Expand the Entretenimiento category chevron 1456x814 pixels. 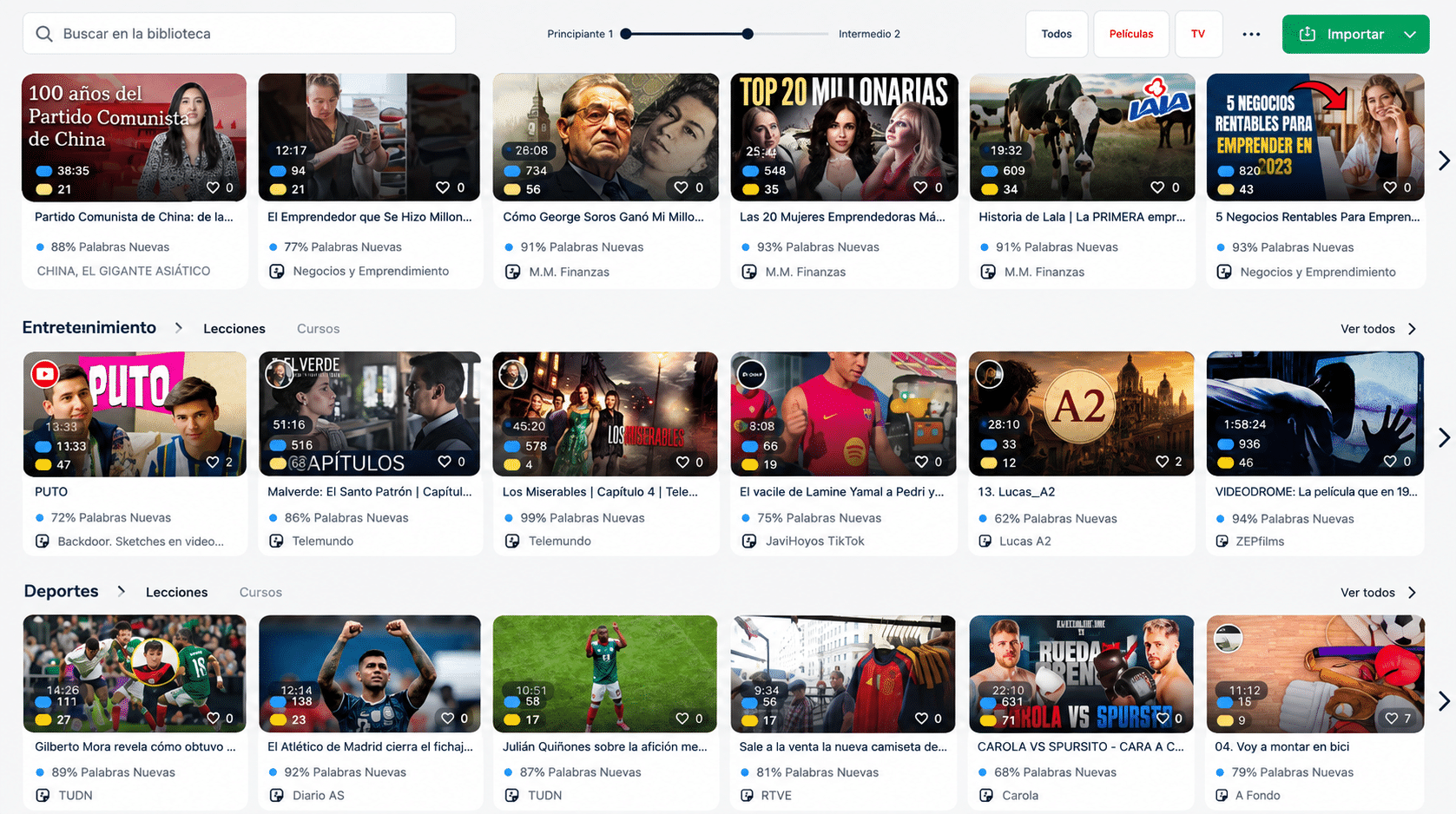click(178, 328)
